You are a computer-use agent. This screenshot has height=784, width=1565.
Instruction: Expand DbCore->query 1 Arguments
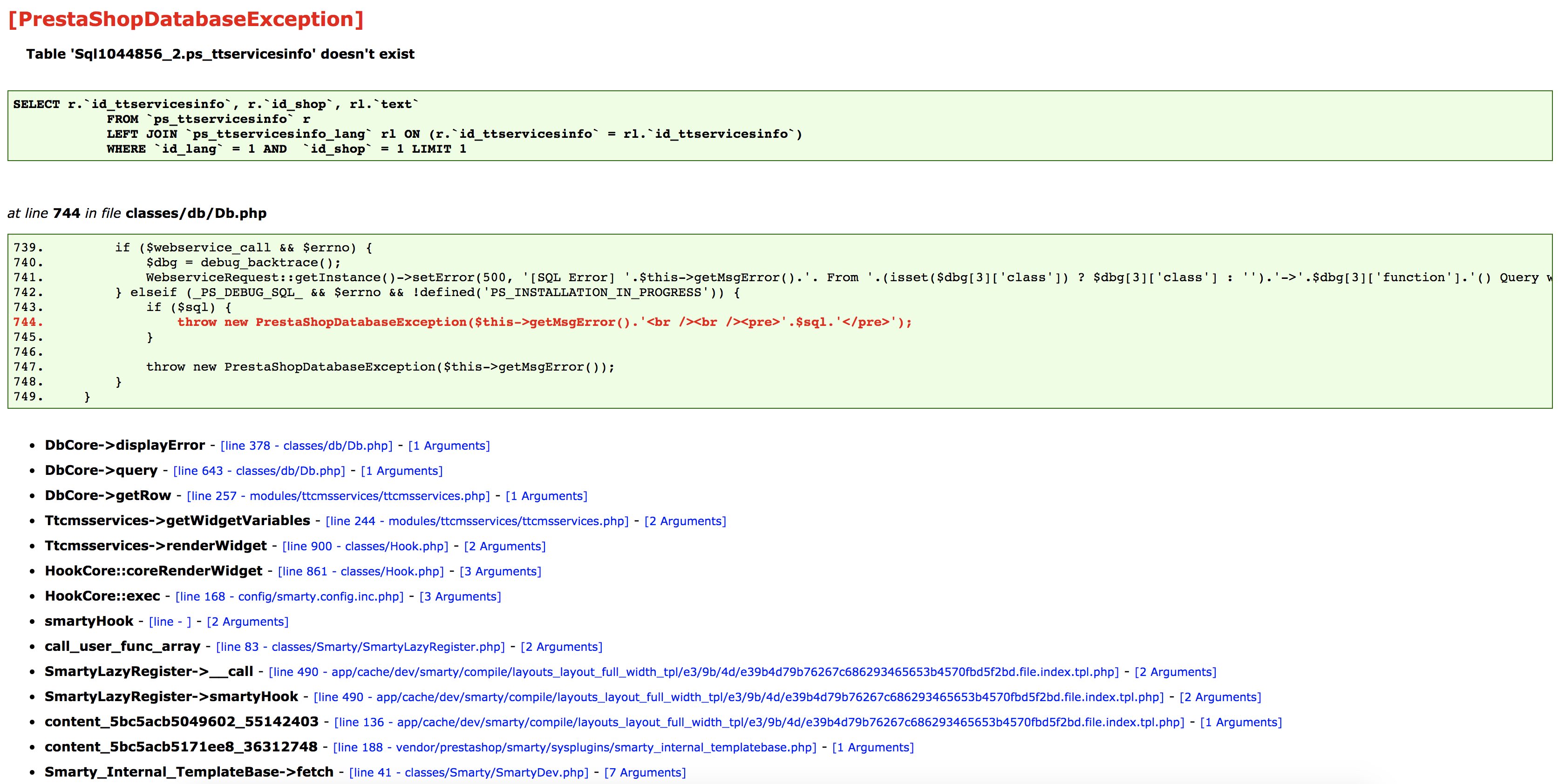pos(401,471)
